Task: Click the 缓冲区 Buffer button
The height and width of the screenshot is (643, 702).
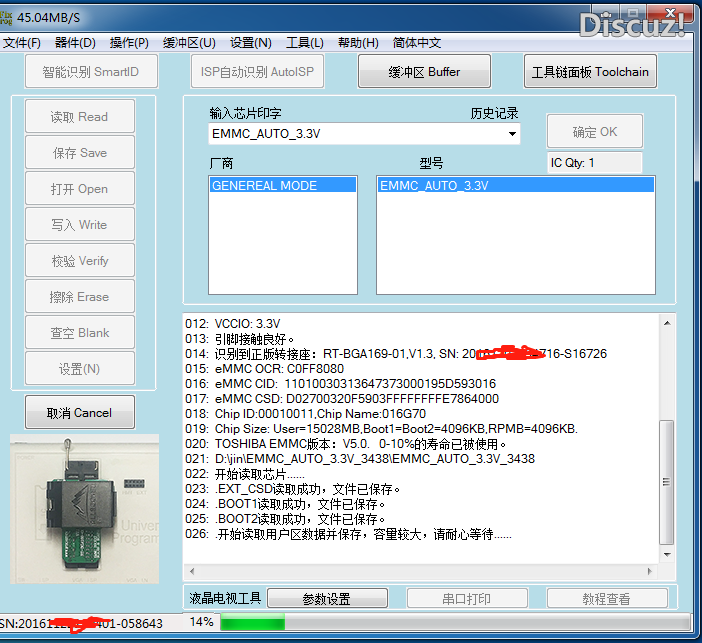Action: click(425, 72)
